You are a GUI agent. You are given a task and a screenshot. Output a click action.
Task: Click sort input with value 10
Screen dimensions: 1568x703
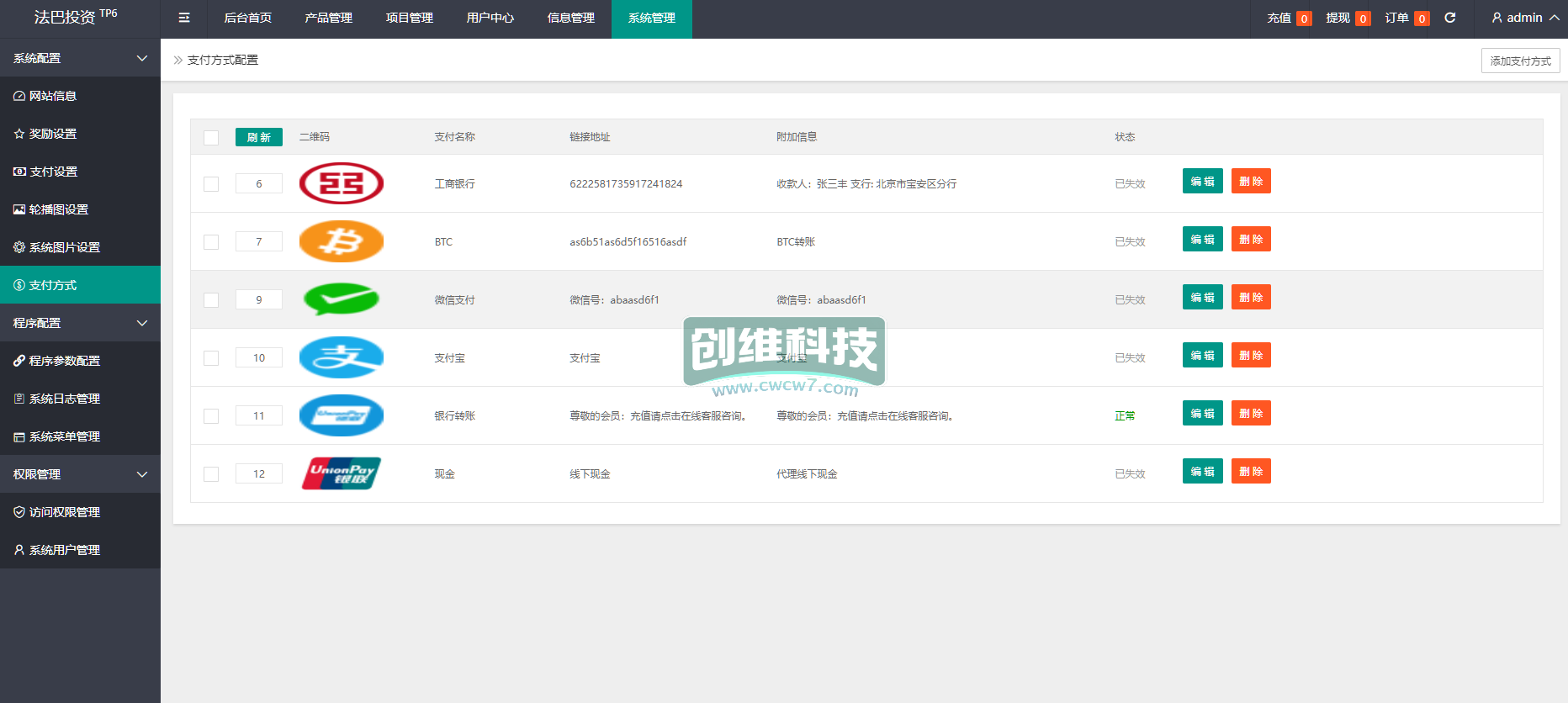tap(259, 357)
